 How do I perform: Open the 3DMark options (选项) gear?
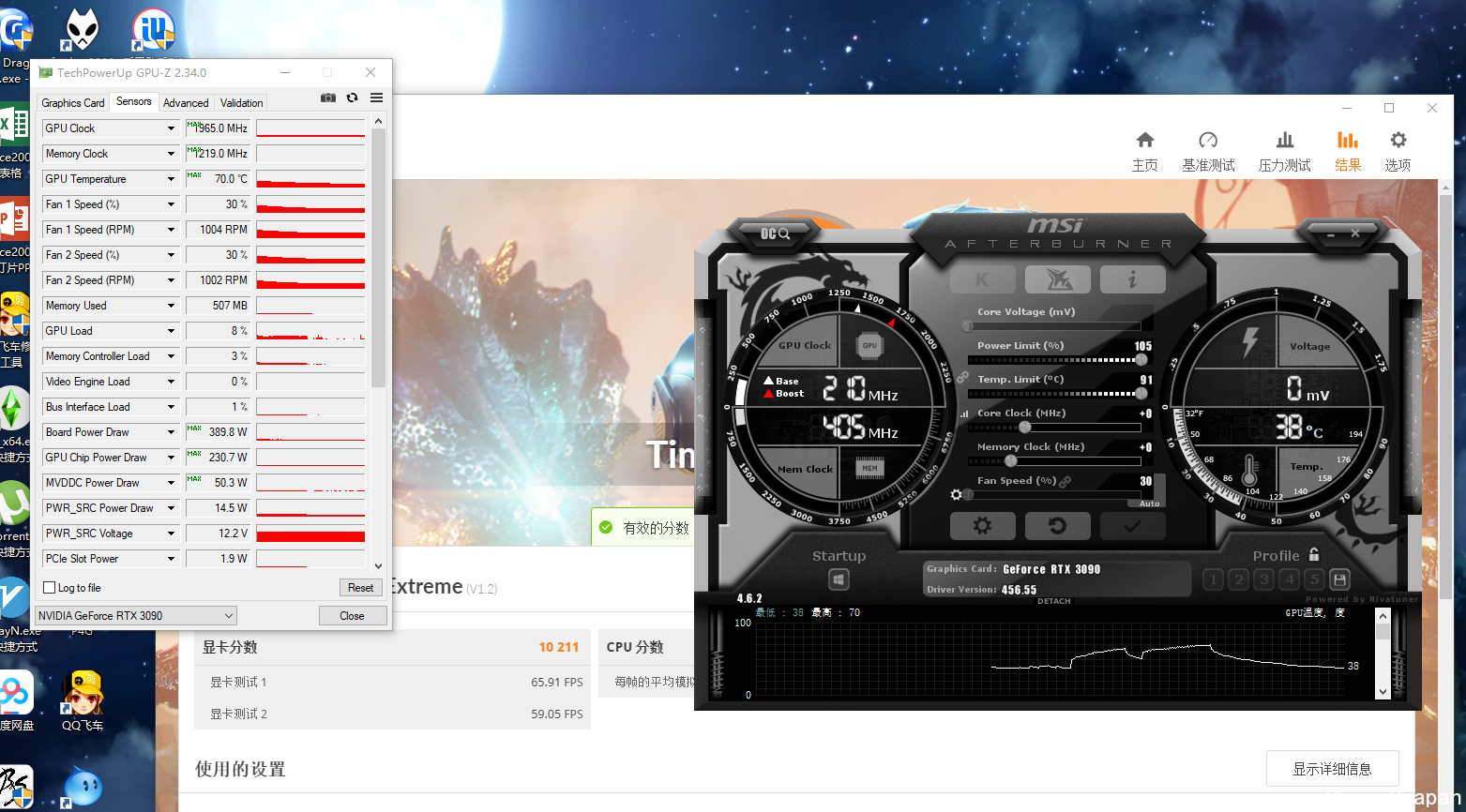click(x=1398, y=152)
